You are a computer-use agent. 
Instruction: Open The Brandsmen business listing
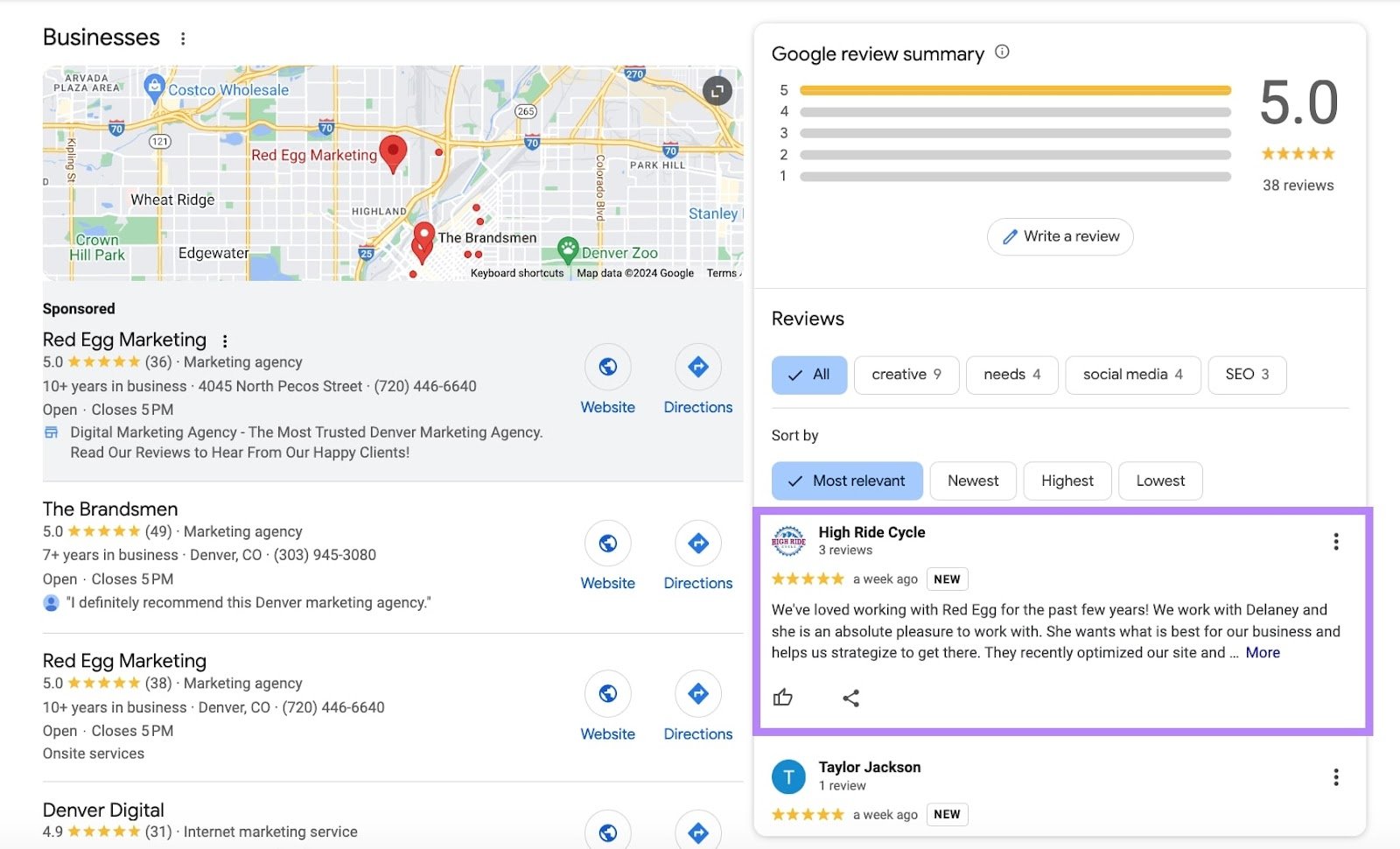coord(110,509)
